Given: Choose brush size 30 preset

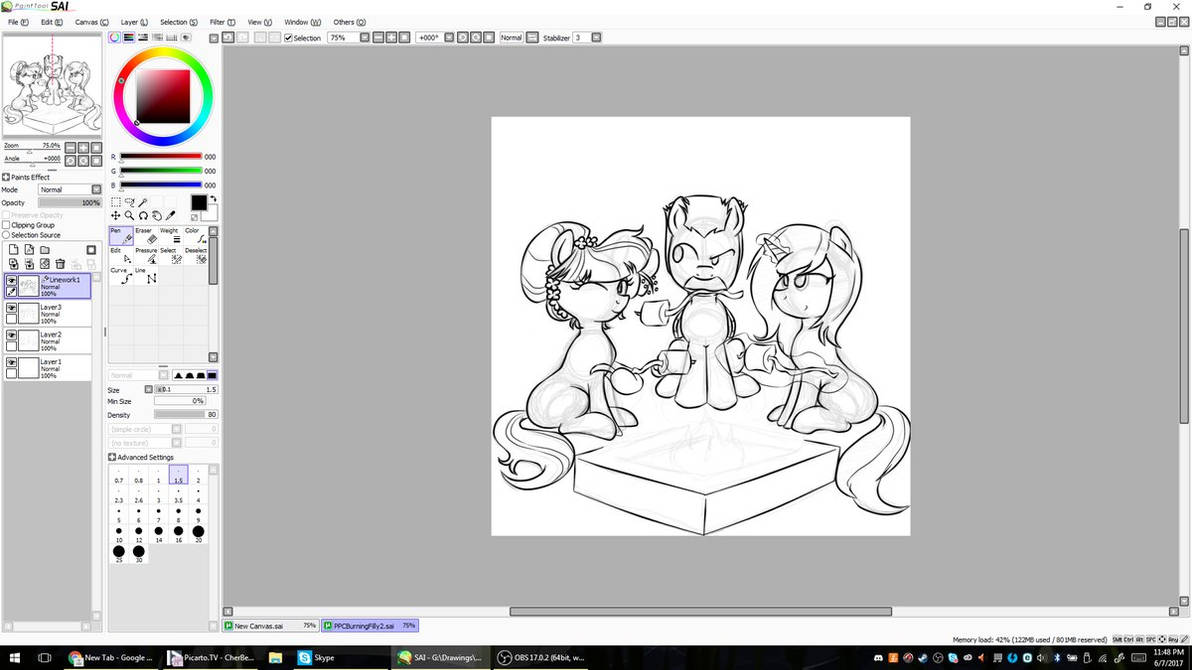Looking at the screenshot, I should [x=138, y=554].
